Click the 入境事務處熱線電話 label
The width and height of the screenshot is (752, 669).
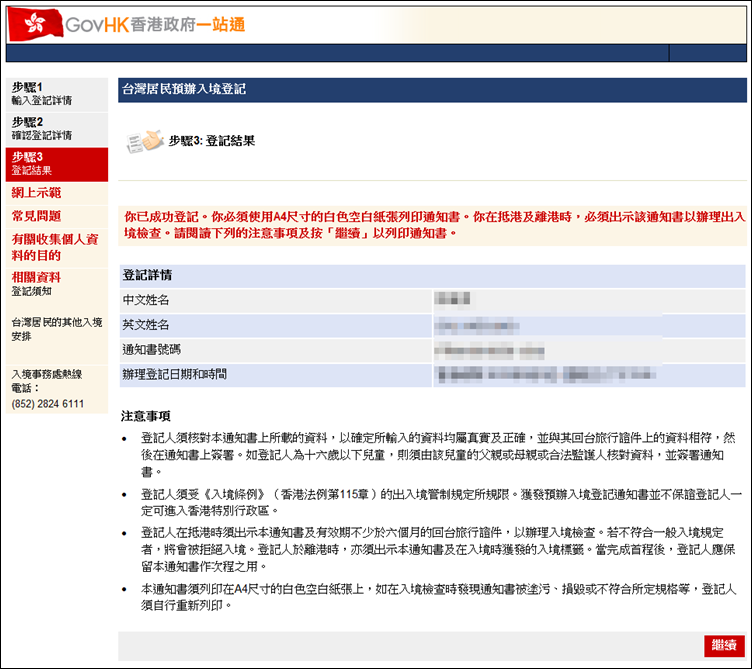[x=47, y=381]
